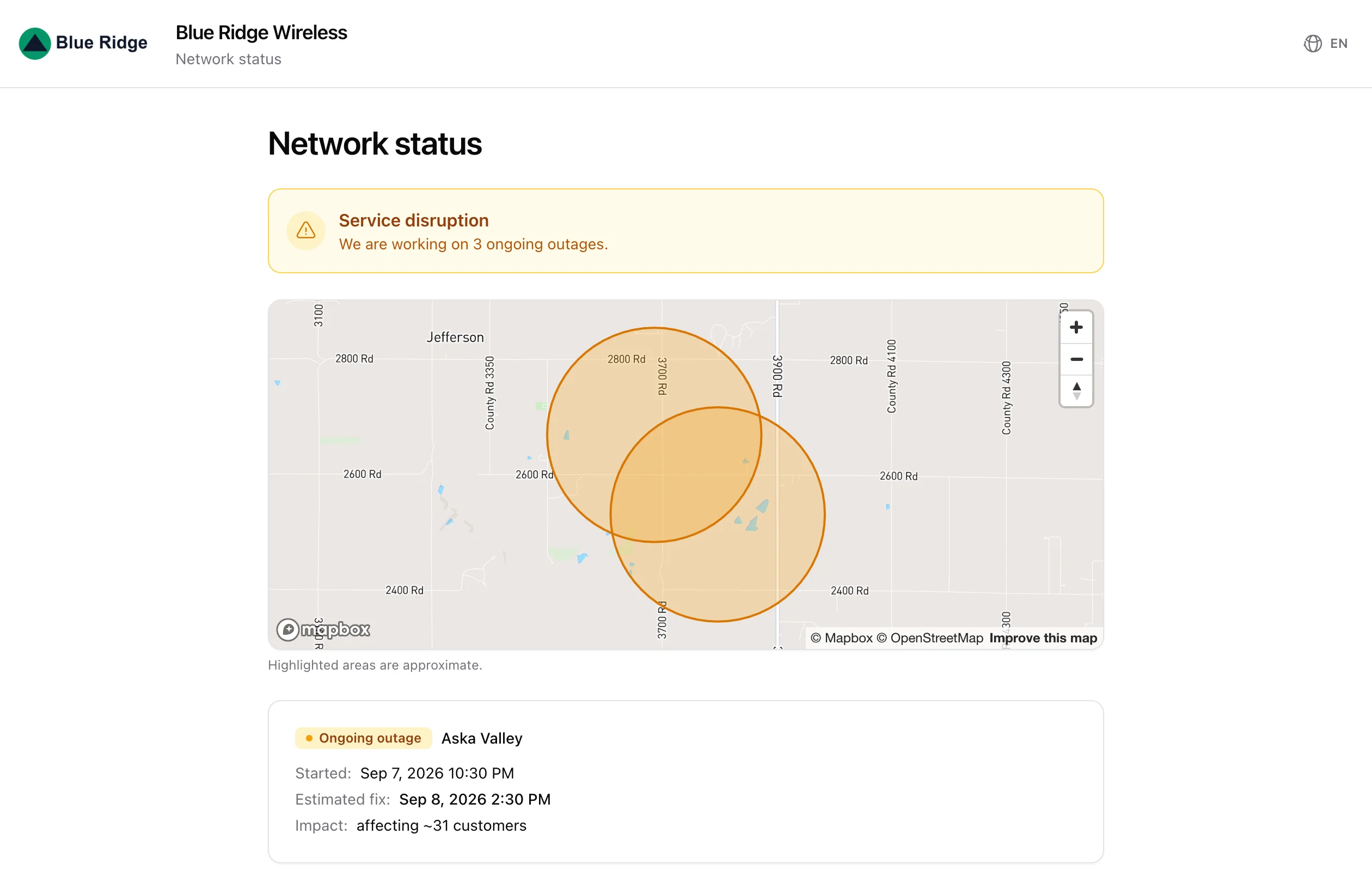Click the 3900 Rd map label
The image size is (1372, 871).
pos(777,376)
